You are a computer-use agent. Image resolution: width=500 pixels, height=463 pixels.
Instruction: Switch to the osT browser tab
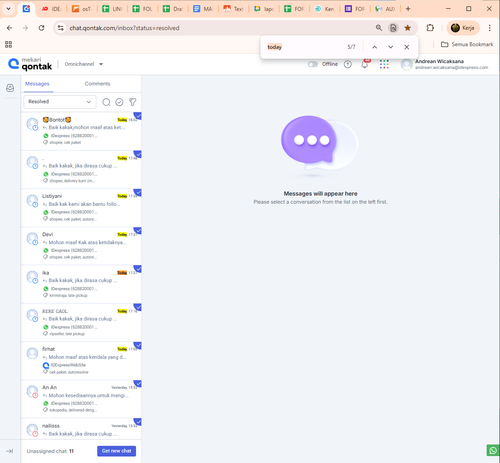[82, 9]
